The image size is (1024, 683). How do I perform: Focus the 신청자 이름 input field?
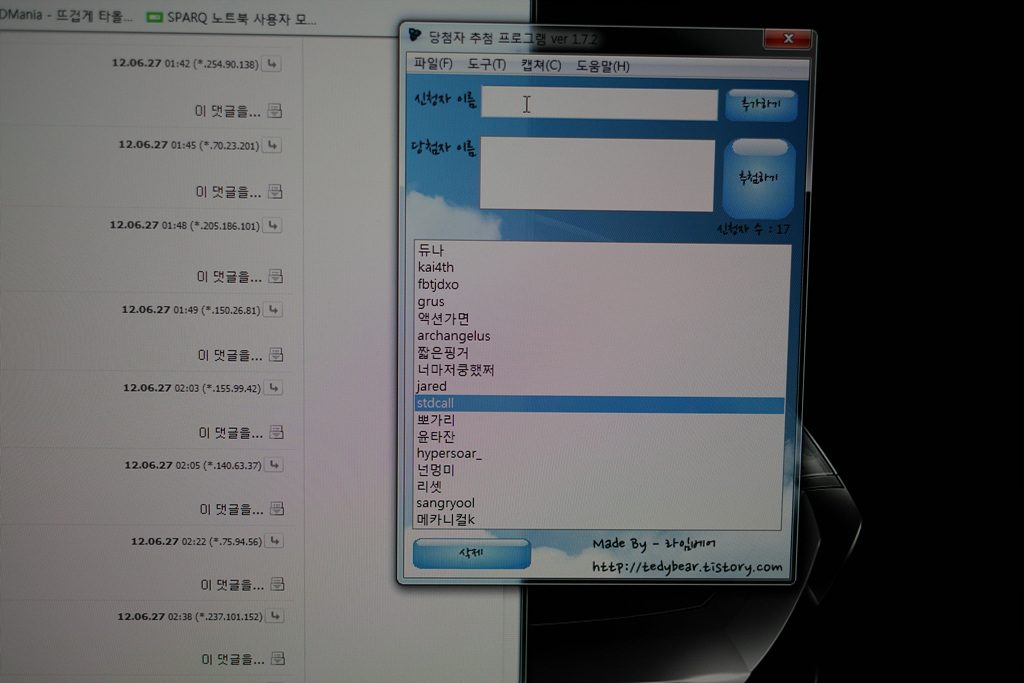coord(599,103)
